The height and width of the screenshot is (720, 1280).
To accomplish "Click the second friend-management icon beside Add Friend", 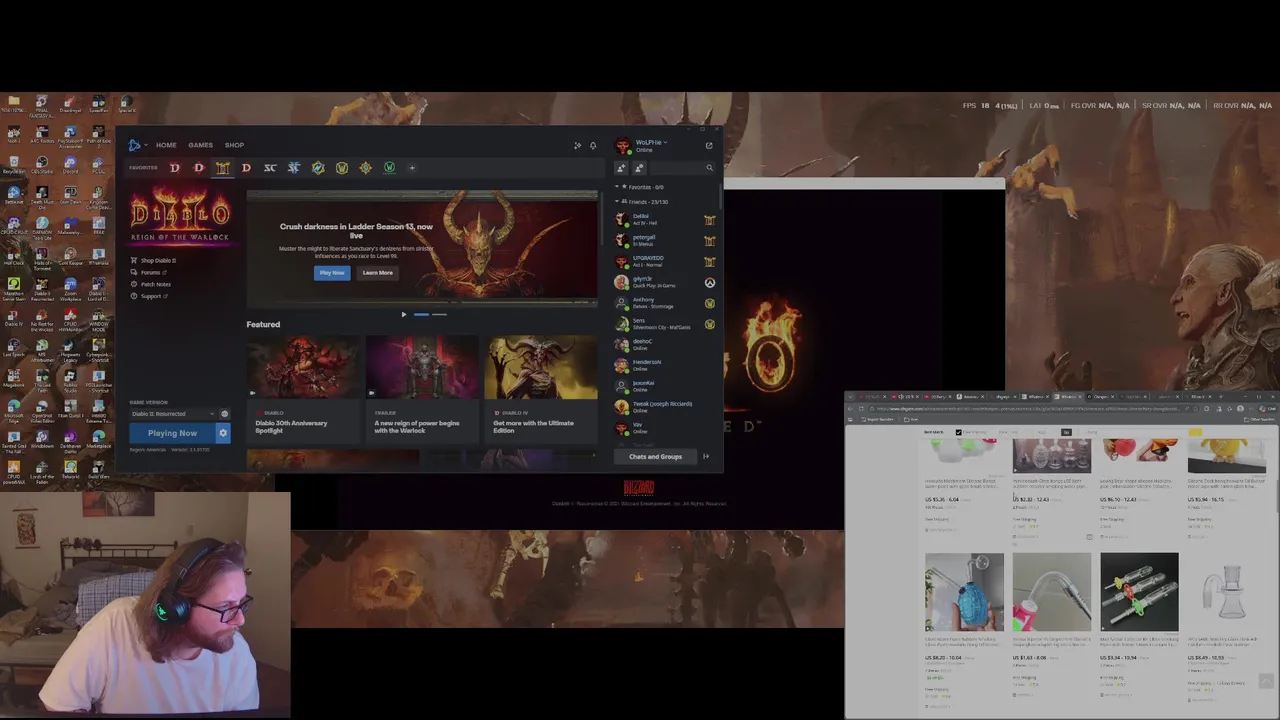I will tap(639, 168).
